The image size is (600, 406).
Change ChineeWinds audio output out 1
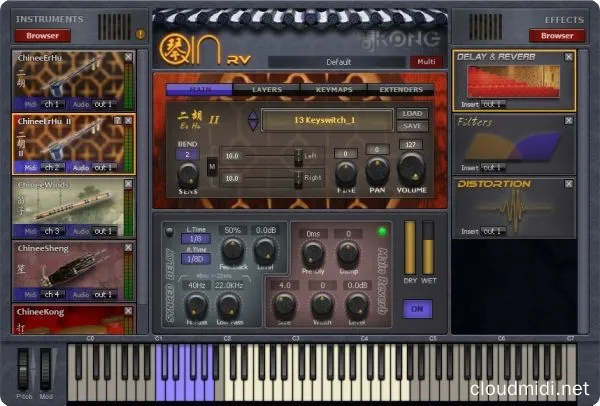tap(104, 231)
